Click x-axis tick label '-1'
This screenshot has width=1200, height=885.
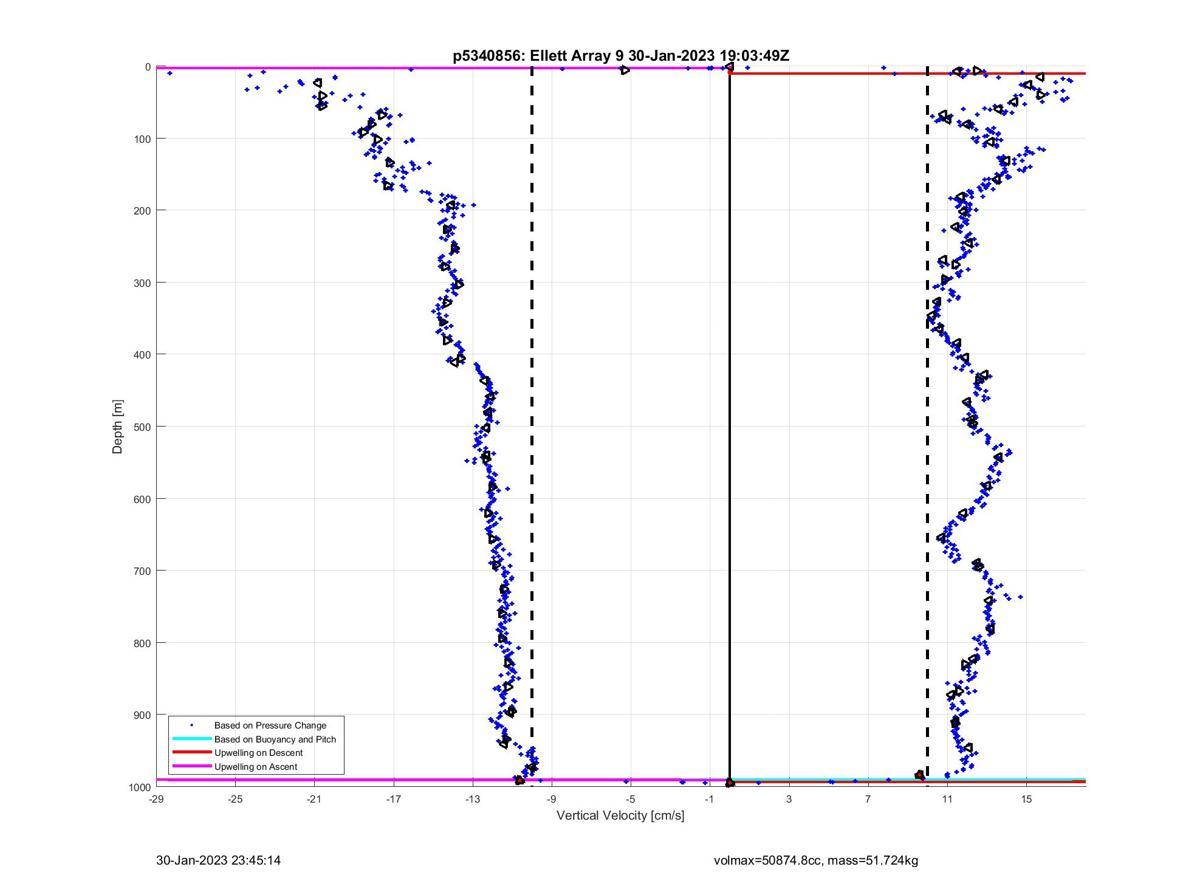pyautogui.click(x=709, y=798)
